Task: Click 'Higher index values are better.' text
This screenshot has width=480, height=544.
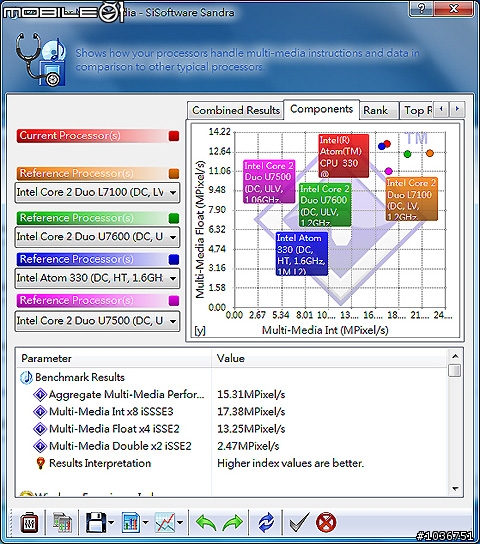Action: (x=290, y=463)
